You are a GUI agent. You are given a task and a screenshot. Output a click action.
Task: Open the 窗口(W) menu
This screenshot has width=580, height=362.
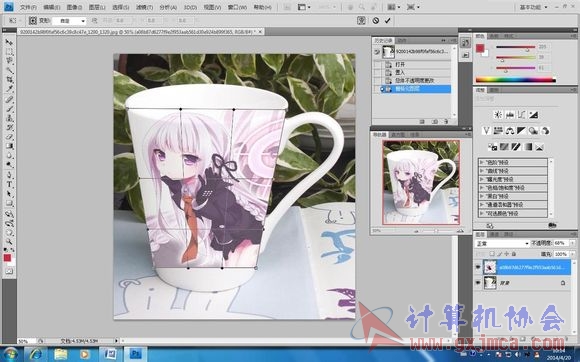pyautogui.click(x=237, y=7)
